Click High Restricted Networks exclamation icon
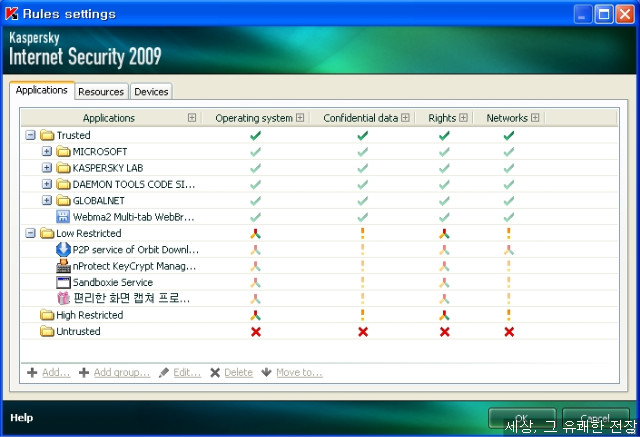The width and height of the screenshot is (640, 437). click(509, 315)
